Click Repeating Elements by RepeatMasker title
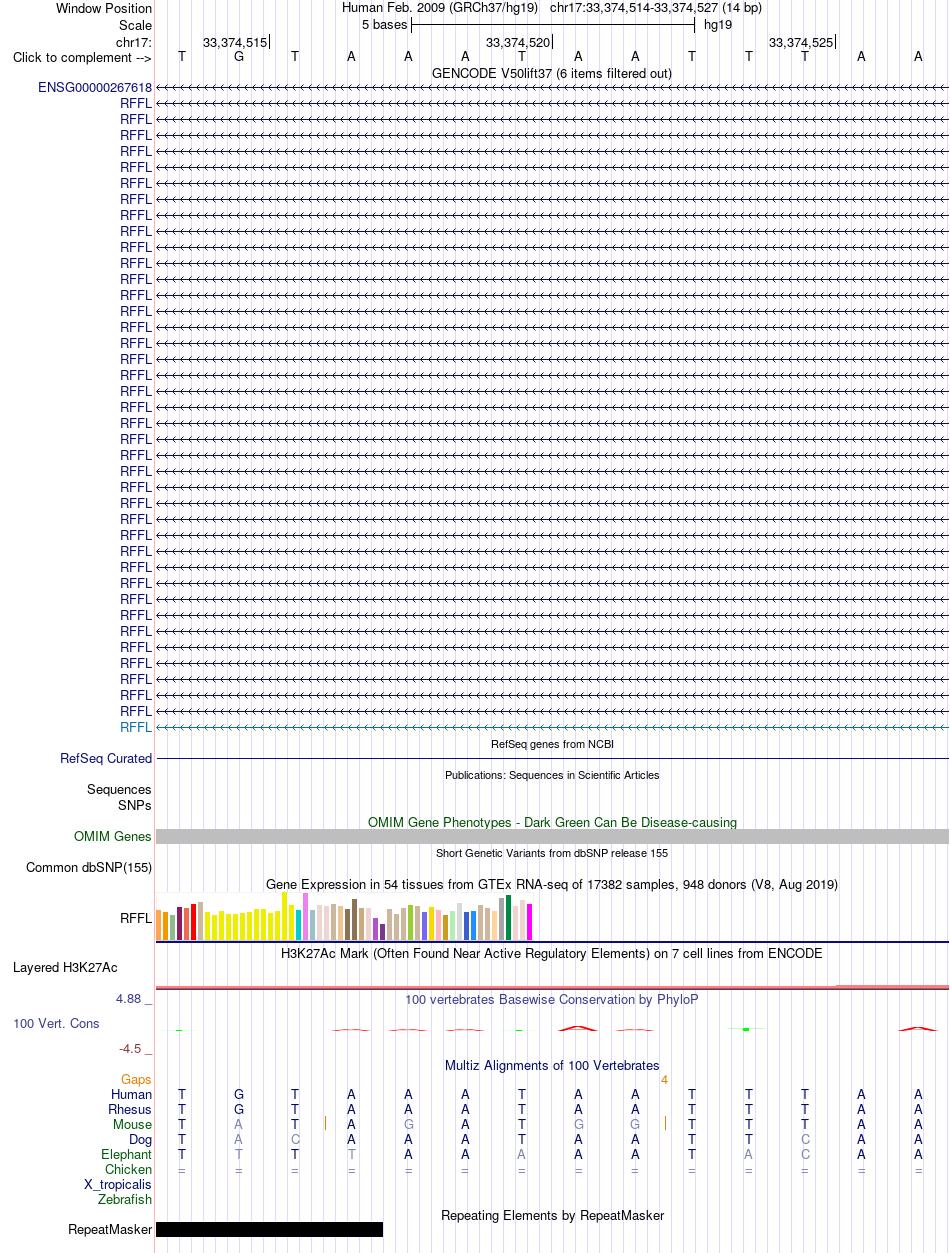Image resolution: width=950 pixels, height=1253 pixels. coord(552,1215)
